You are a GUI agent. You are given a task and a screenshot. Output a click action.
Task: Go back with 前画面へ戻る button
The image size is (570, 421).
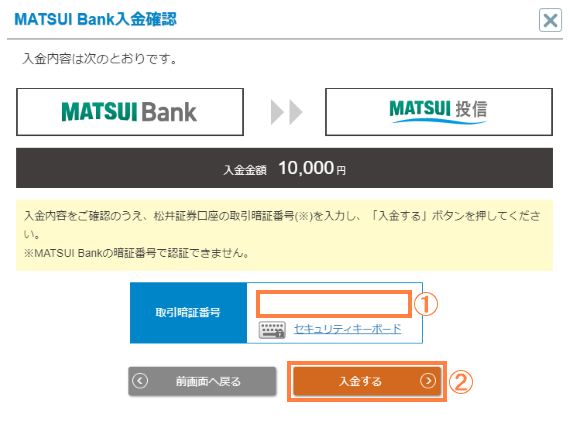(x=202, y=381)
